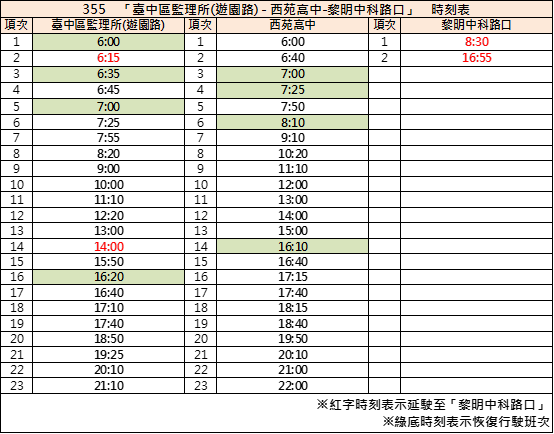The image size is (554, 434).
Task: Select the 355 route timetable title
Action: point(276,10)
